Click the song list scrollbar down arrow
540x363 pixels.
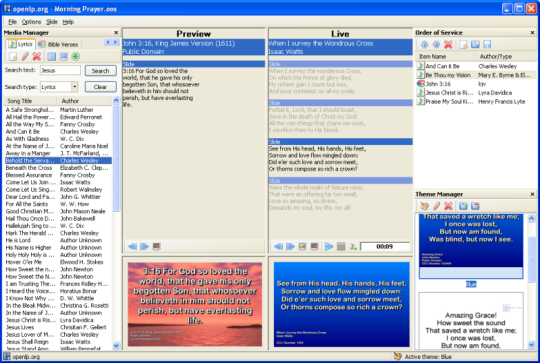[116, 345]
